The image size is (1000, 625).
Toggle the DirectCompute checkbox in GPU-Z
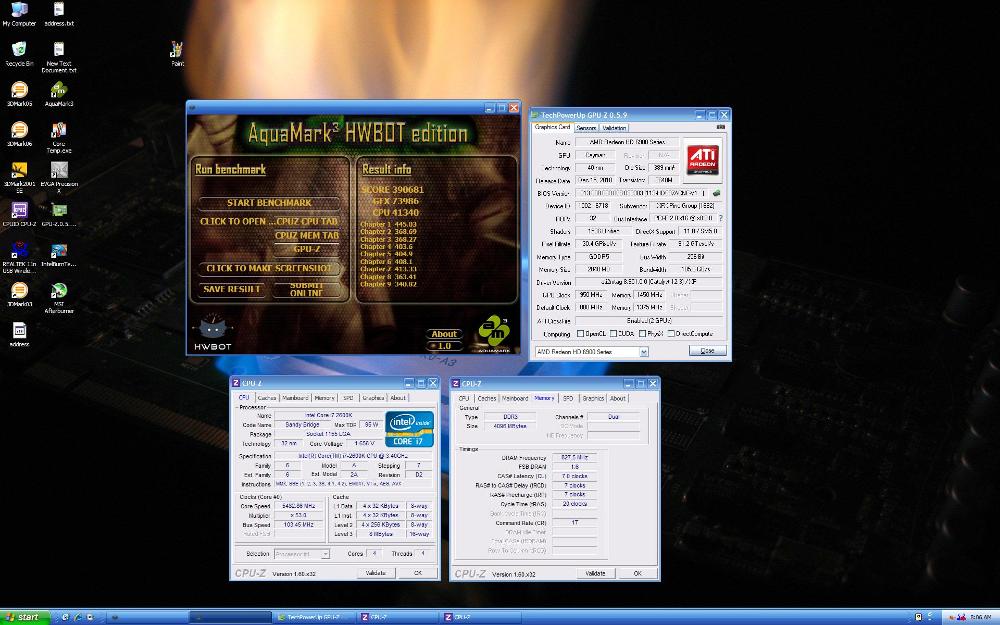click(x=670, y=334)
